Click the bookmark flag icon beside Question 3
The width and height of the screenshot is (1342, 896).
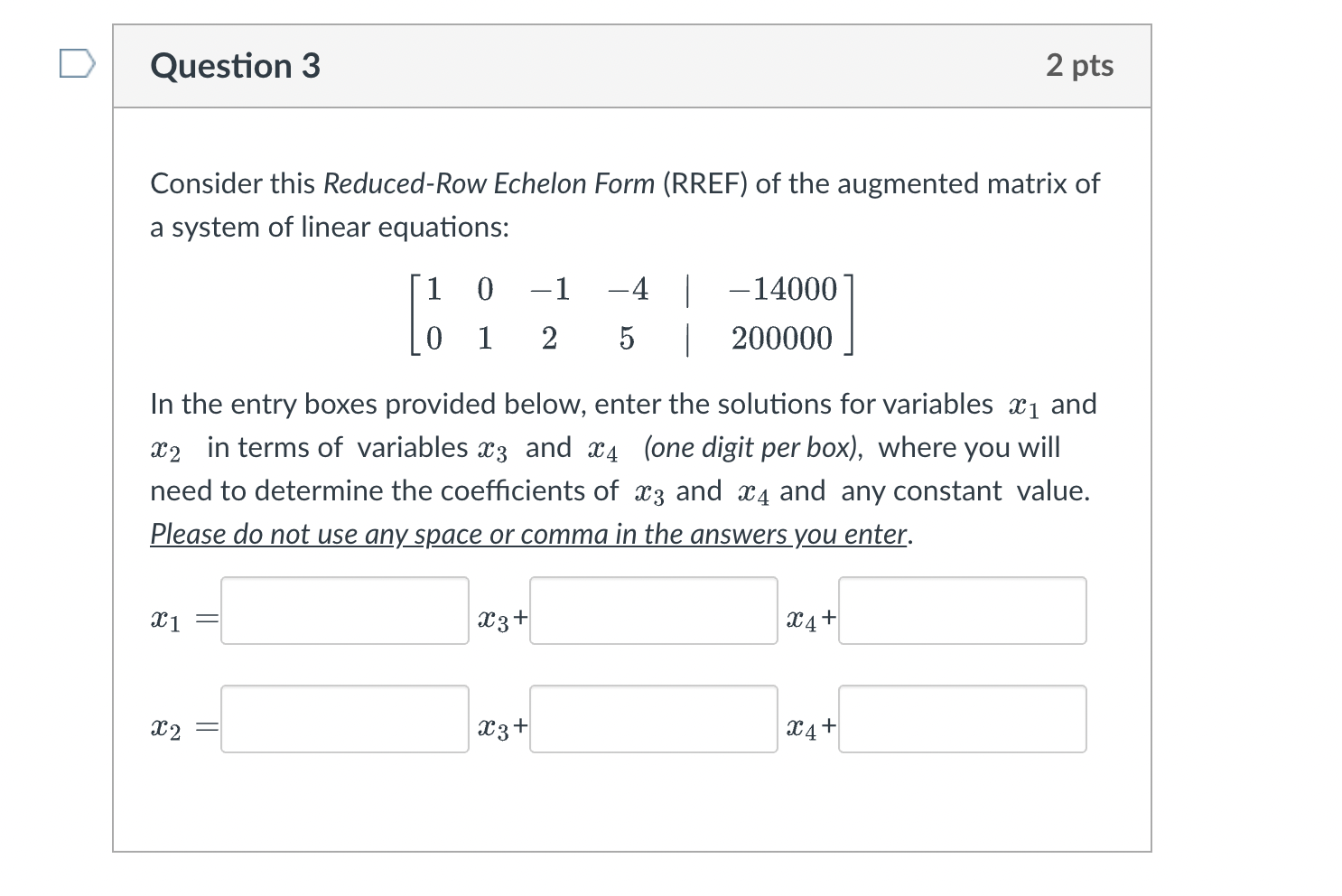click(x=78, y=64)
